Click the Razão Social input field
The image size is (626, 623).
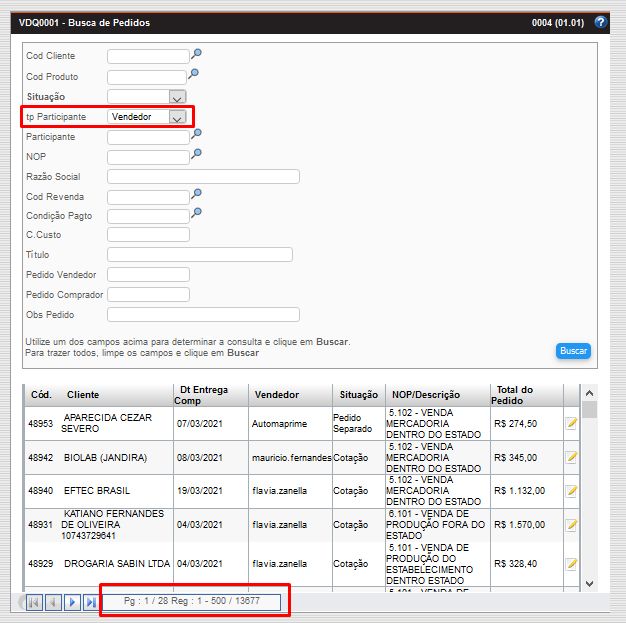click(x=203, y=177)
